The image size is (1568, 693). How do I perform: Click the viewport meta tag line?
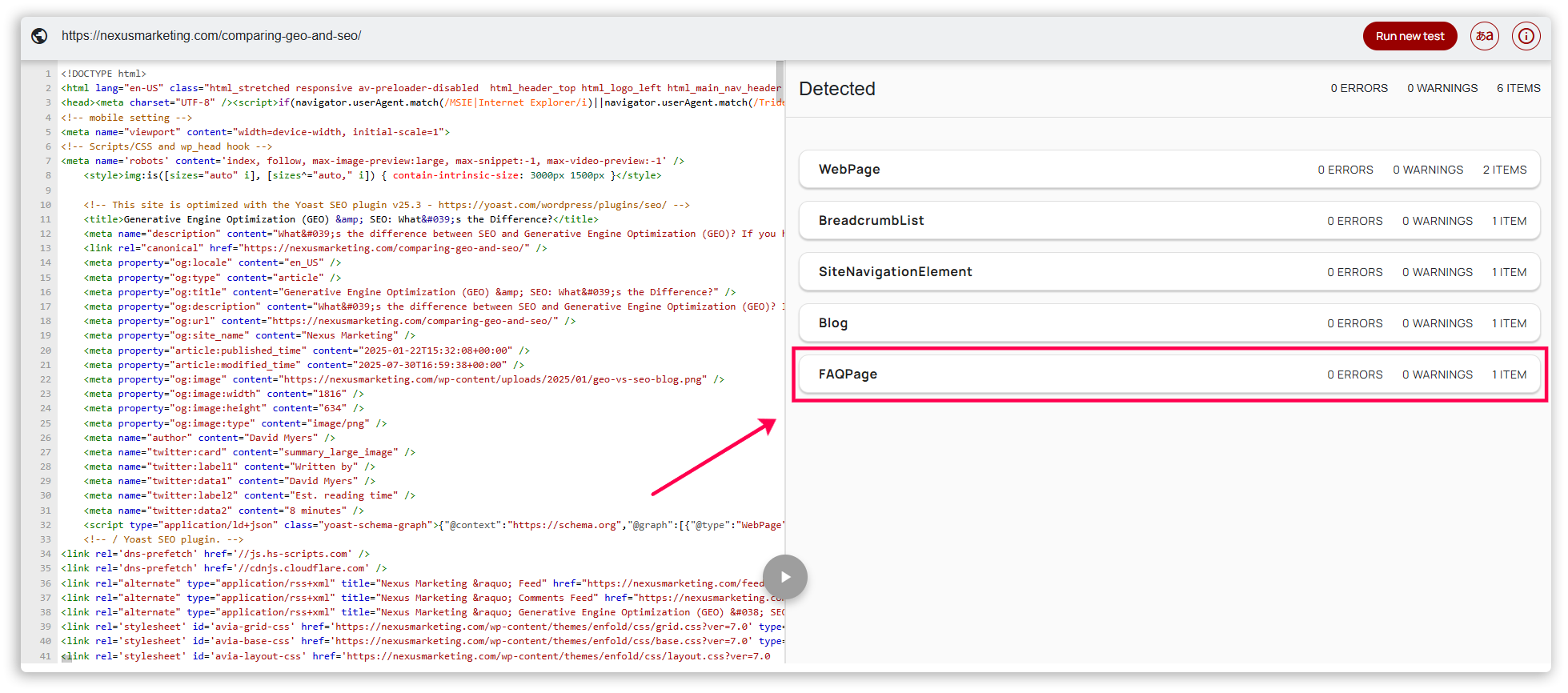coord(255,132)
